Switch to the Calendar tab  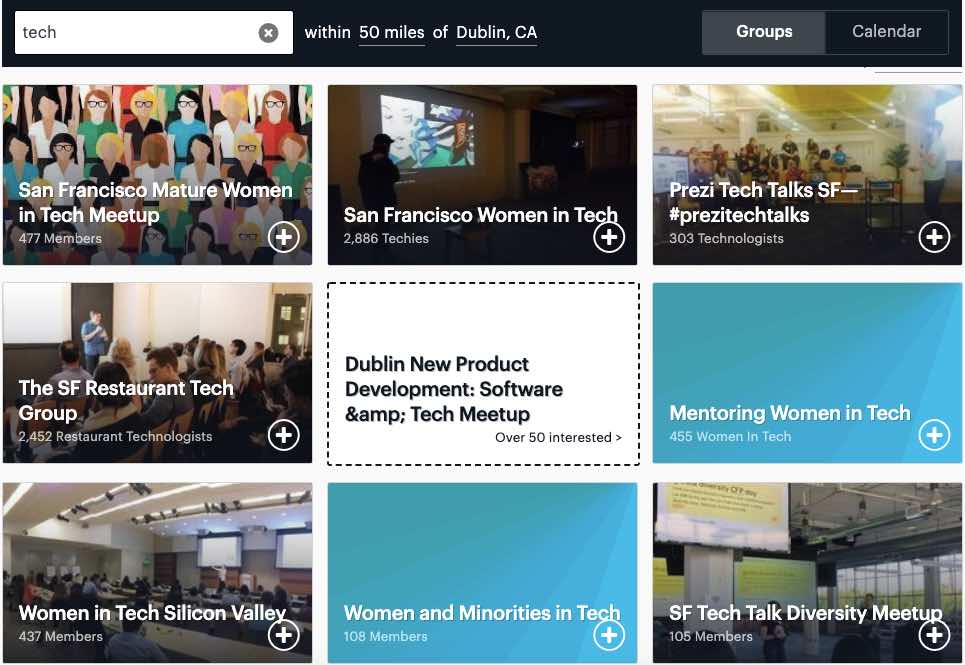[x=886, y=32]
